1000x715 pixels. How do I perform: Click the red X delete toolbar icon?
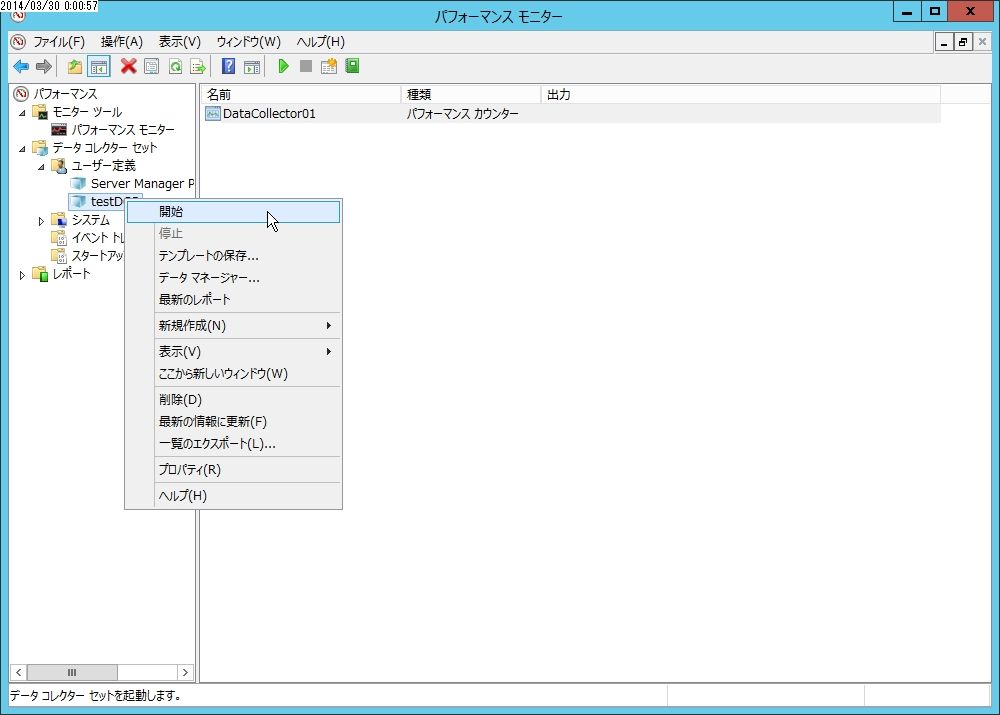(x=126, y=66)
